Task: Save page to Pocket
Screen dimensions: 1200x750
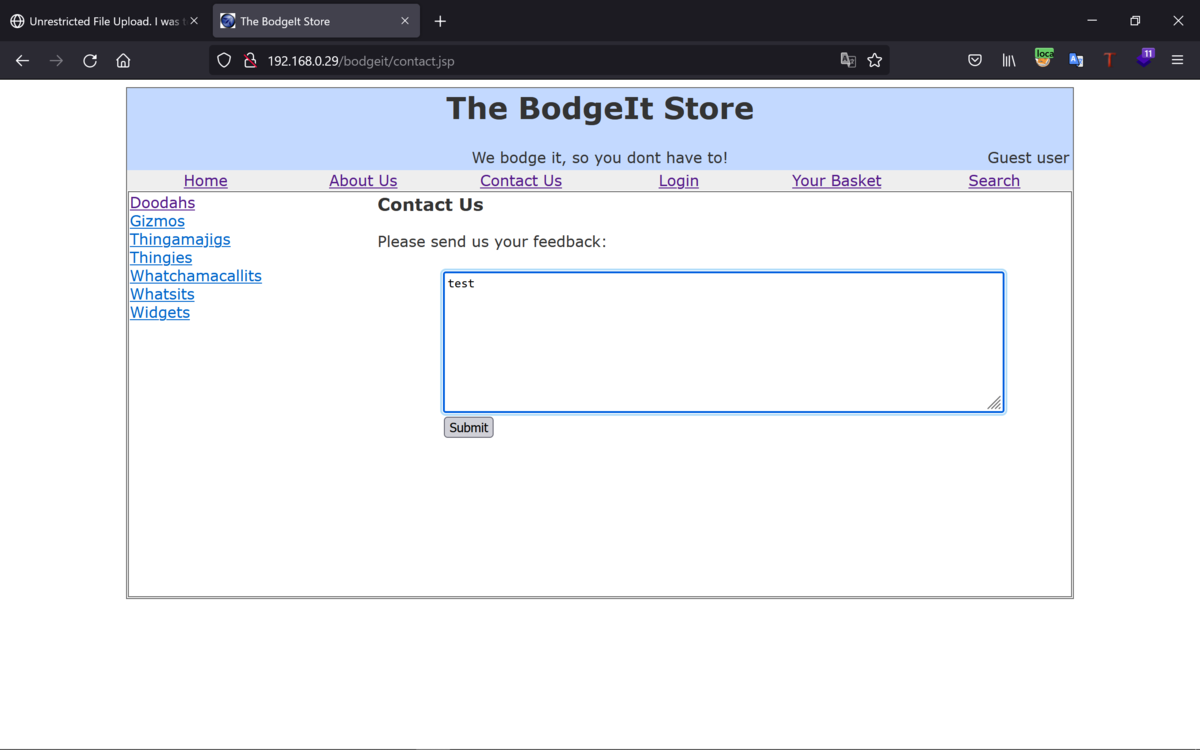Action: (975, 61)
